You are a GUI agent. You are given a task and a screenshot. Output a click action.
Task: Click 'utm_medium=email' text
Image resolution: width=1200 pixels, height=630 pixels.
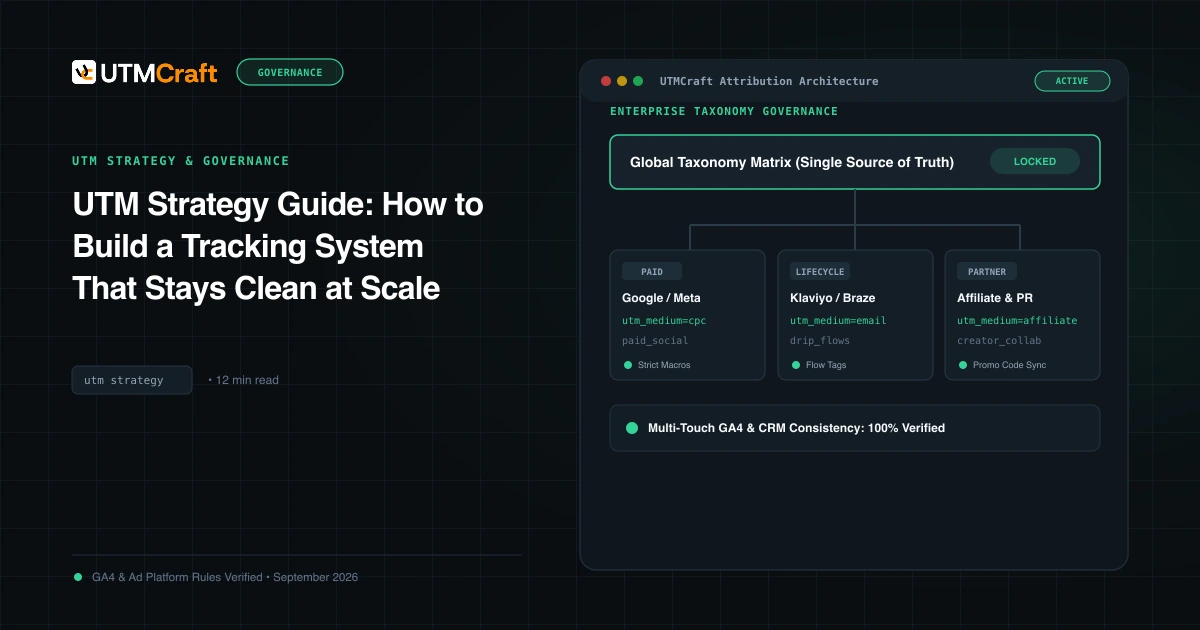tap(838, 321)
